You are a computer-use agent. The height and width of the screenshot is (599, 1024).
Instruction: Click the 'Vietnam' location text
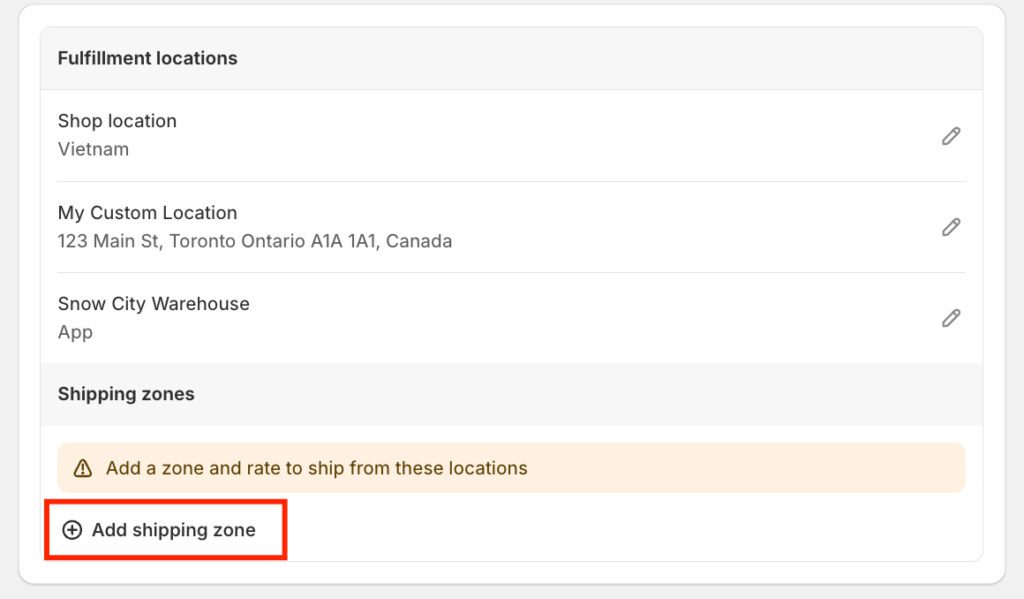click(x=93, y=149)
